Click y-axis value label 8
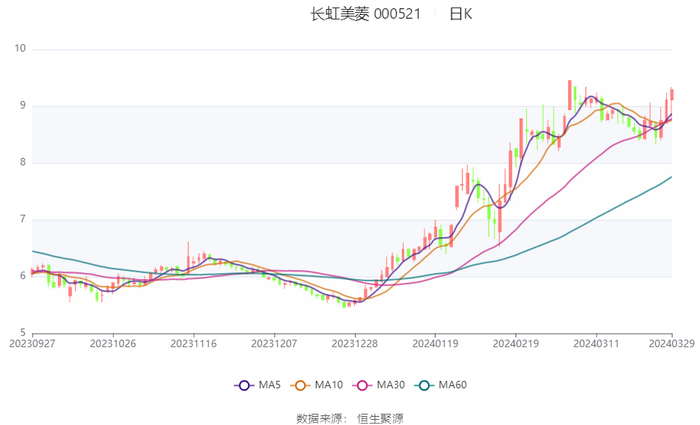The height and width of the screenshot is (425, 700). click(x=23, y=162)
